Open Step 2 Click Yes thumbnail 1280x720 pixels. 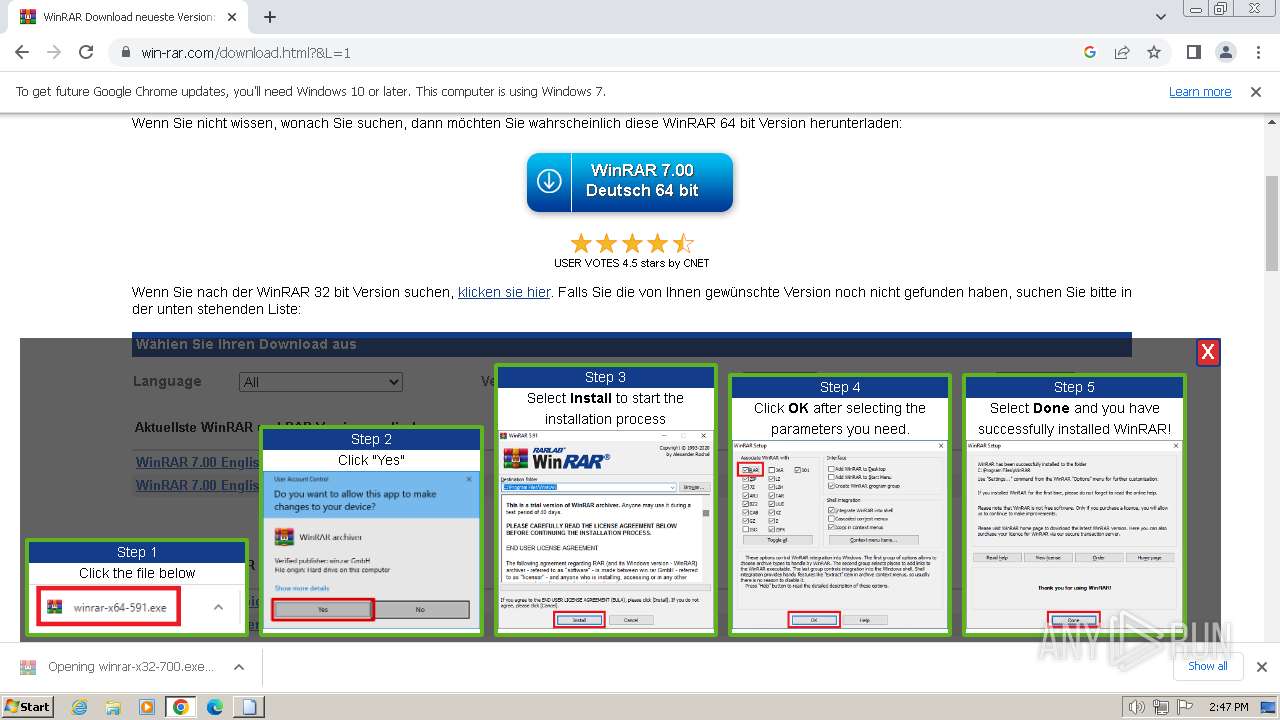coord(371,530)
